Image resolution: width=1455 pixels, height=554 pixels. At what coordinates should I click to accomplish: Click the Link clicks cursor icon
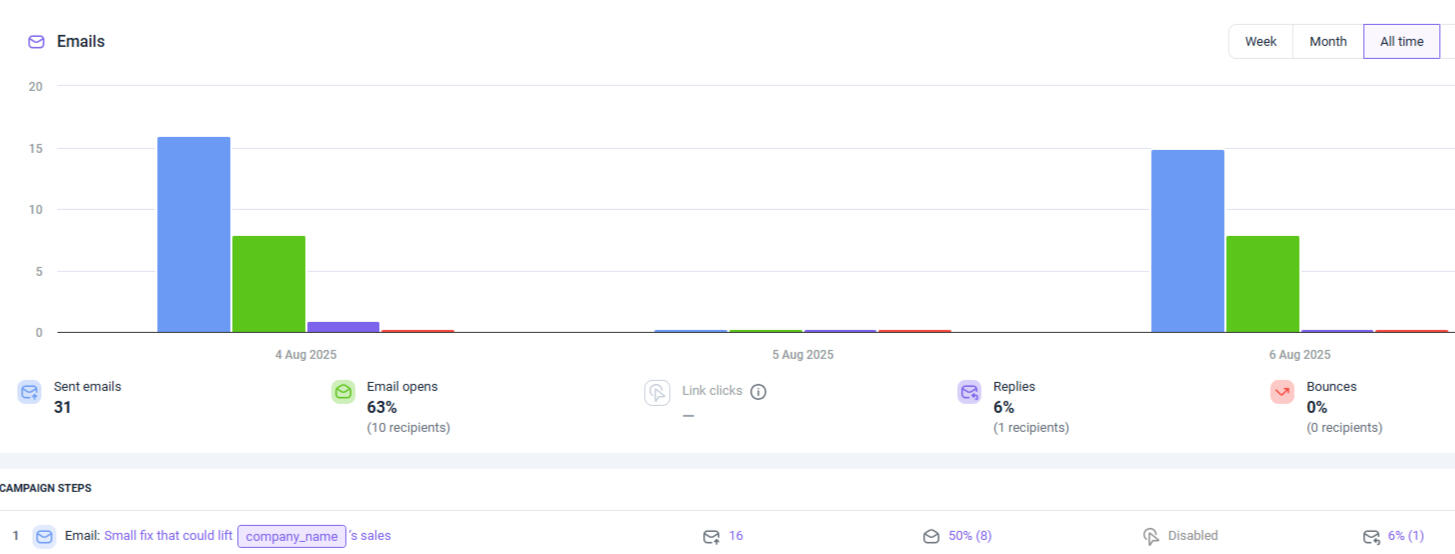coord(656,392)
